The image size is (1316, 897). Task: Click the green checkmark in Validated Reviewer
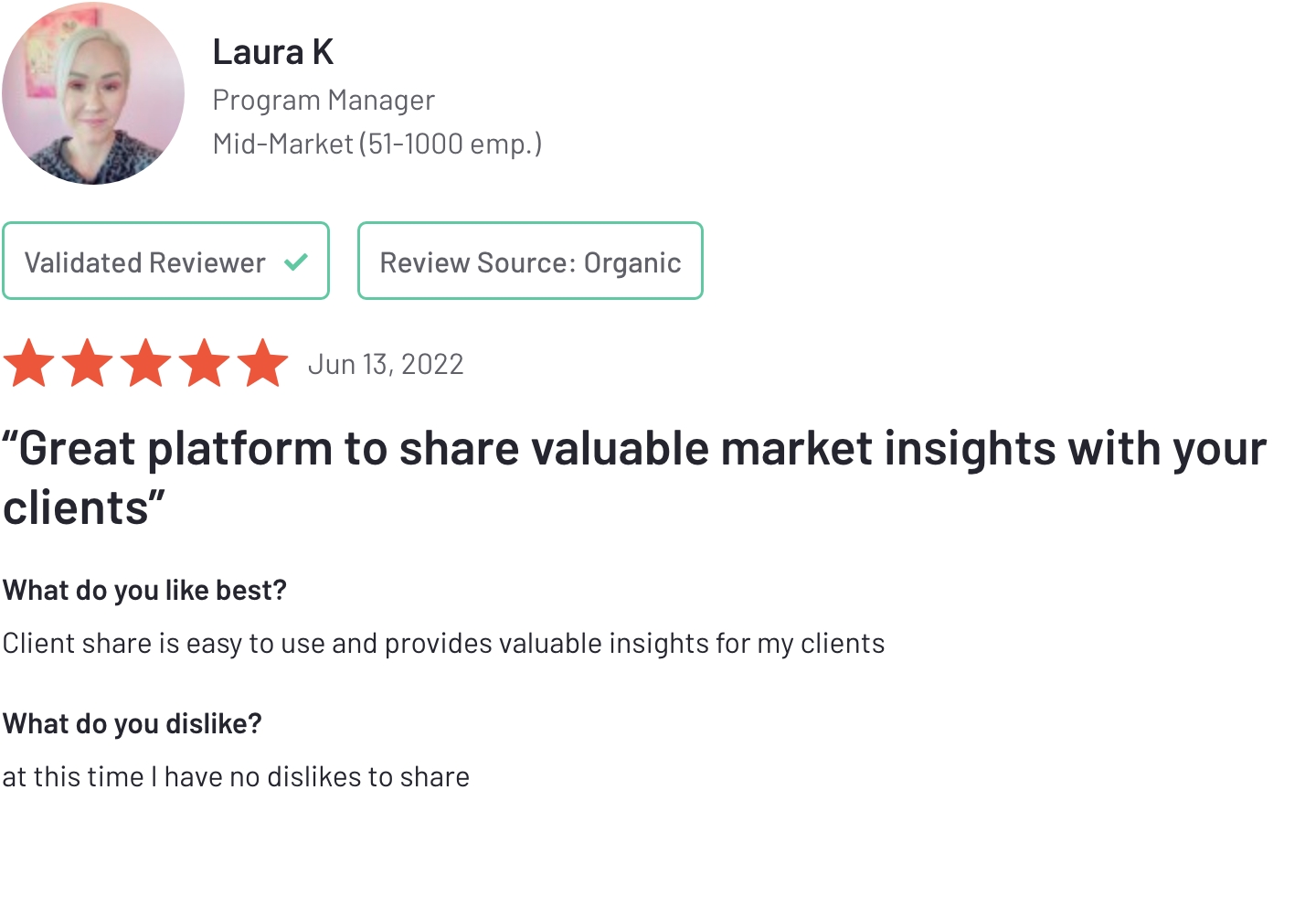[295, 262]
